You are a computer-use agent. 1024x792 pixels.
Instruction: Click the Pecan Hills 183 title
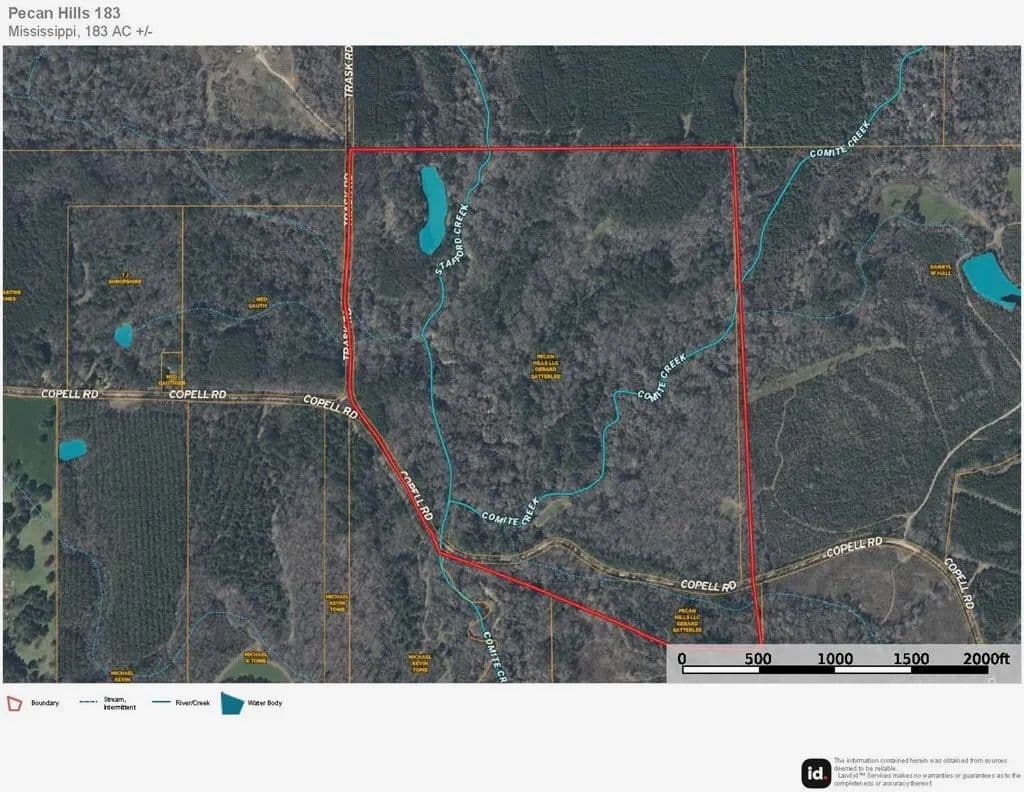coord(64,13)
